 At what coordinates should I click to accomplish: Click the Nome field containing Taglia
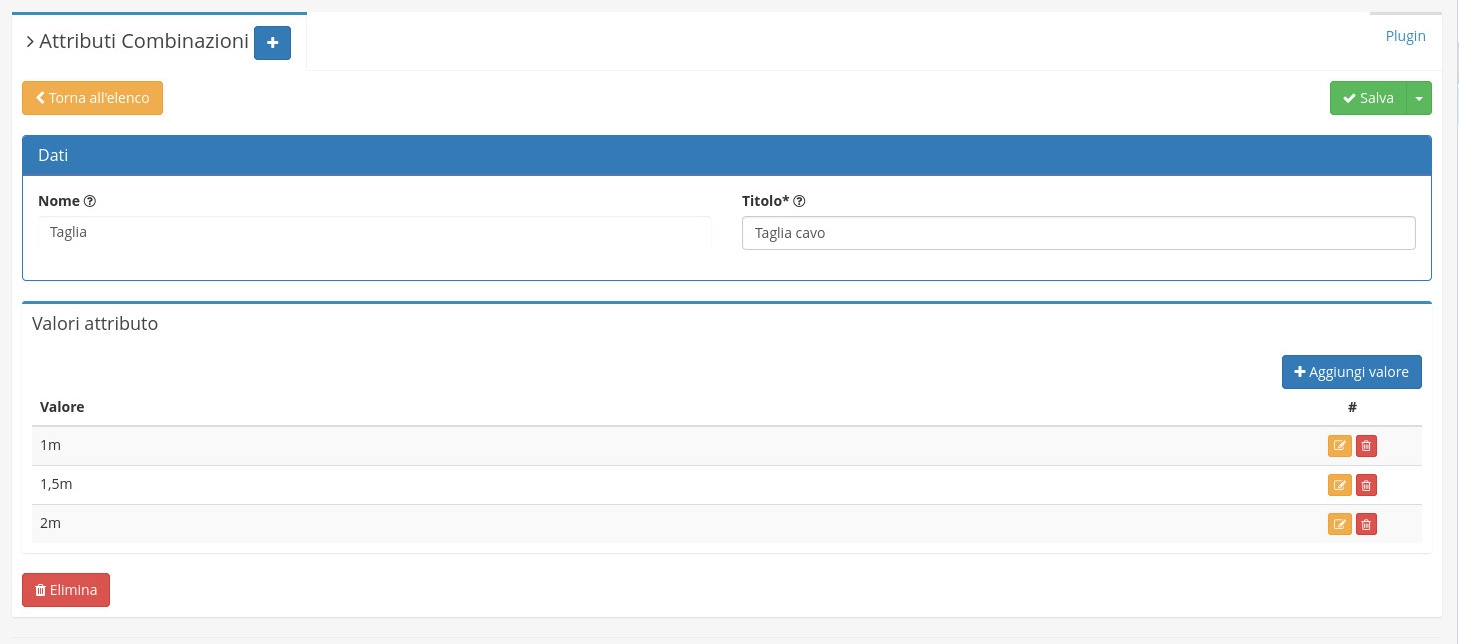point(374,232)
